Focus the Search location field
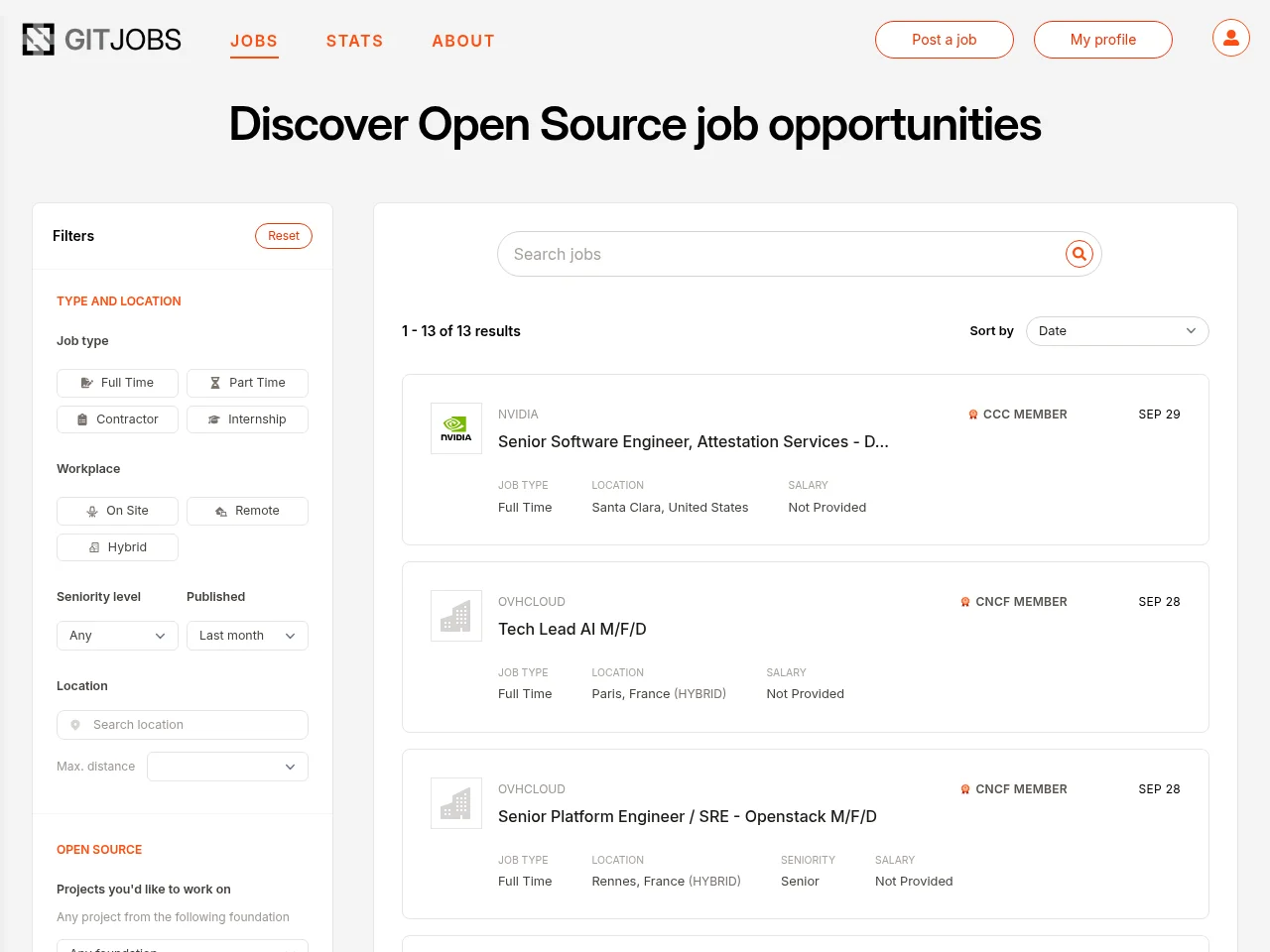 pyautogui.click(x=183, y=725)
